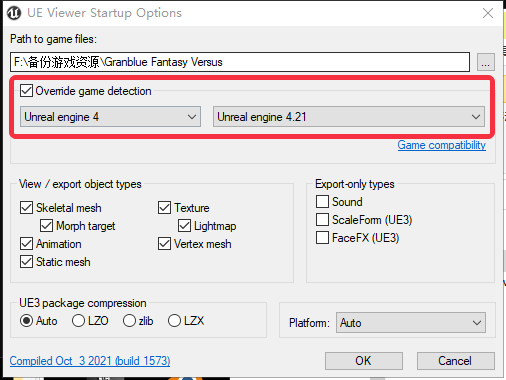This screenshot has height=380, width=506.
Task: Uncheck Static mesh checkbox
Action: click(26, 262)
